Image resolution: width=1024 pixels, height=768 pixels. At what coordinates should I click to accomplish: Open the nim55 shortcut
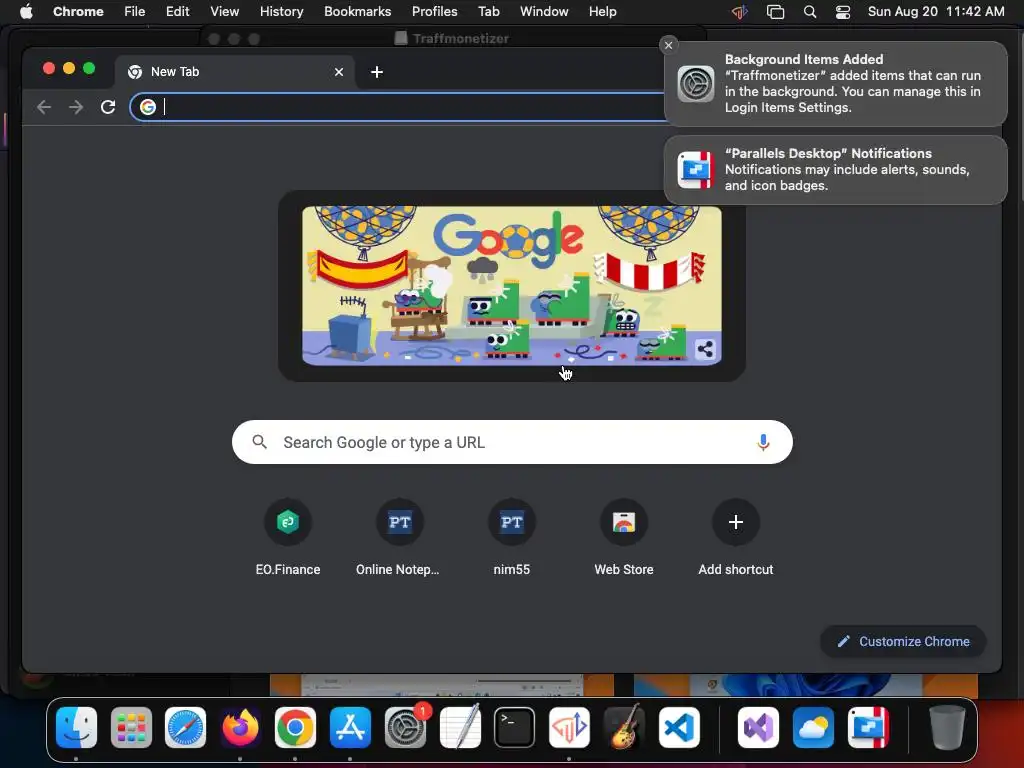pos(511,538)
